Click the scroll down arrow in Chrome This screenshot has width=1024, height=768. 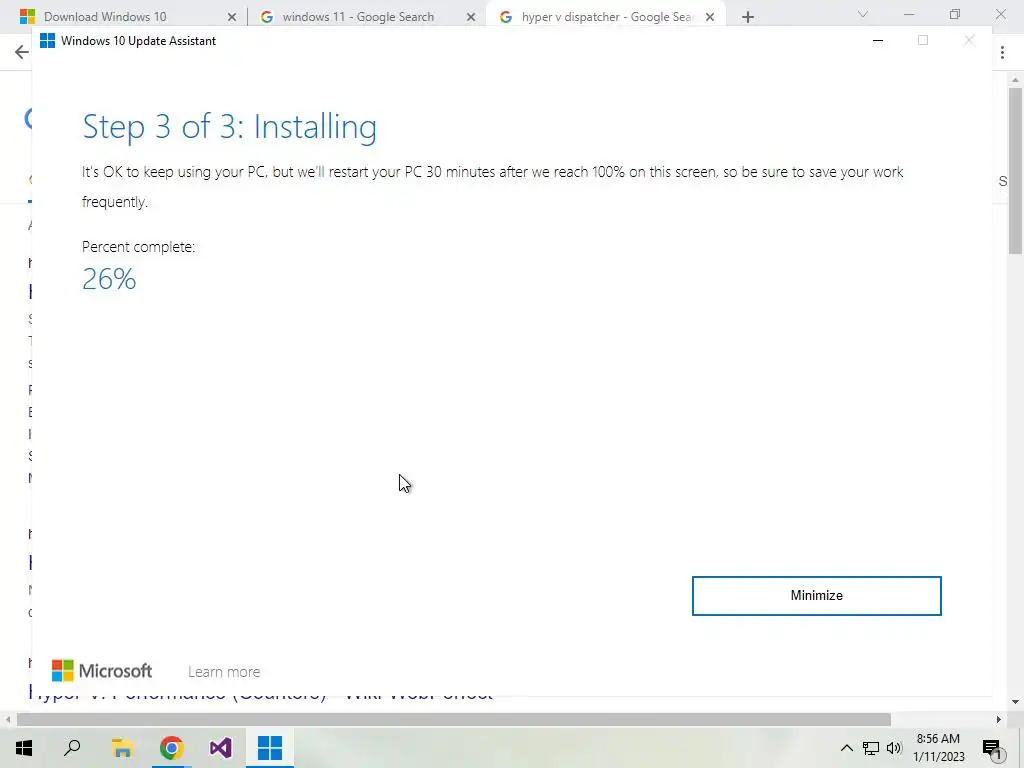tap(1015, 702)
